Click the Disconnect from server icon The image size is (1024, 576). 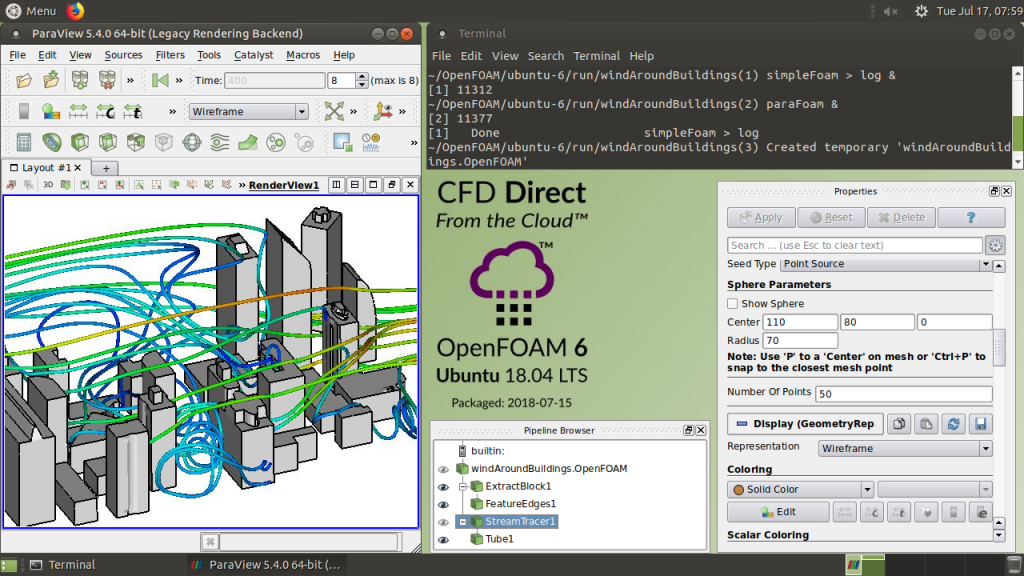107,80
